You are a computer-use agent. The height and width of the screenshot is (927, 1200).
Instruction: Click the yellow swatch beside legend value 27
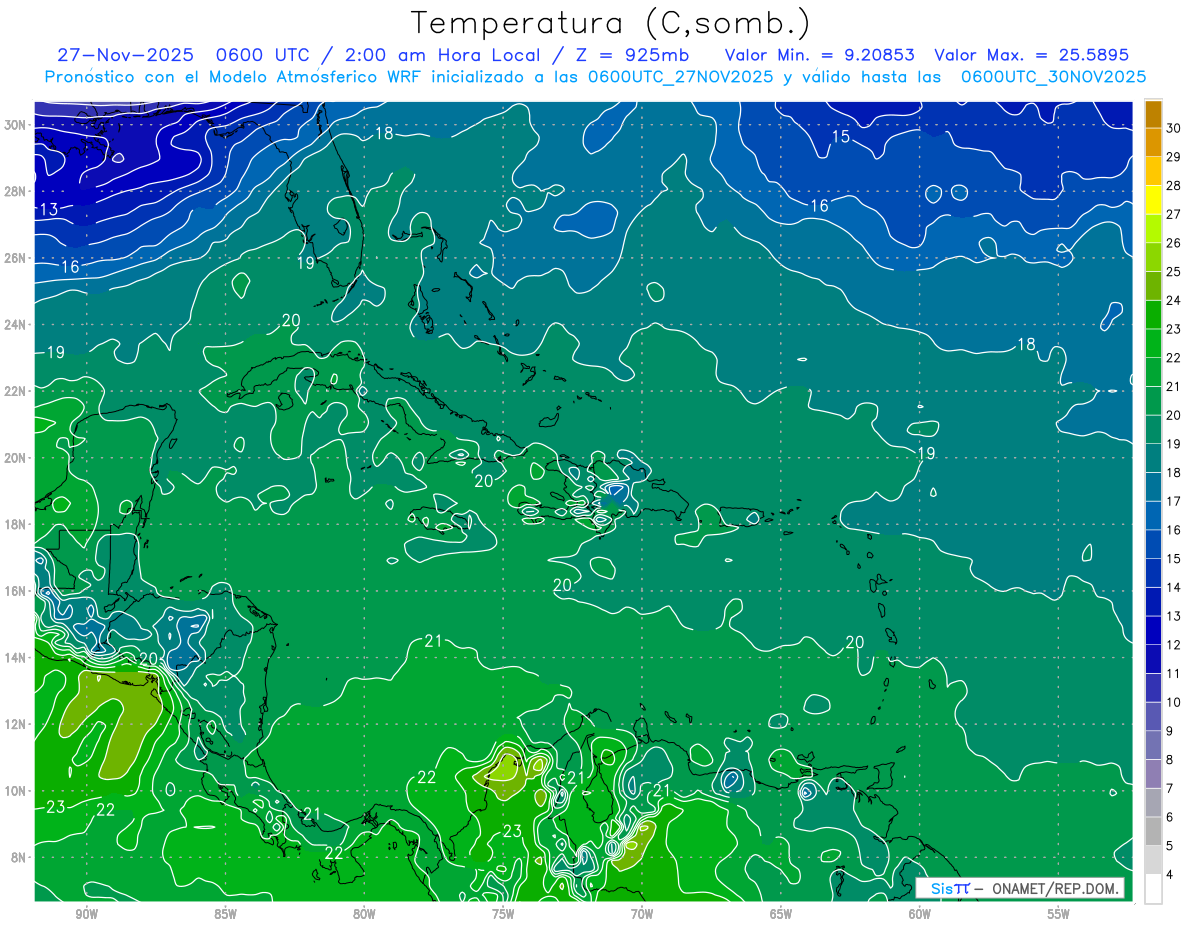click(1153, 201)
